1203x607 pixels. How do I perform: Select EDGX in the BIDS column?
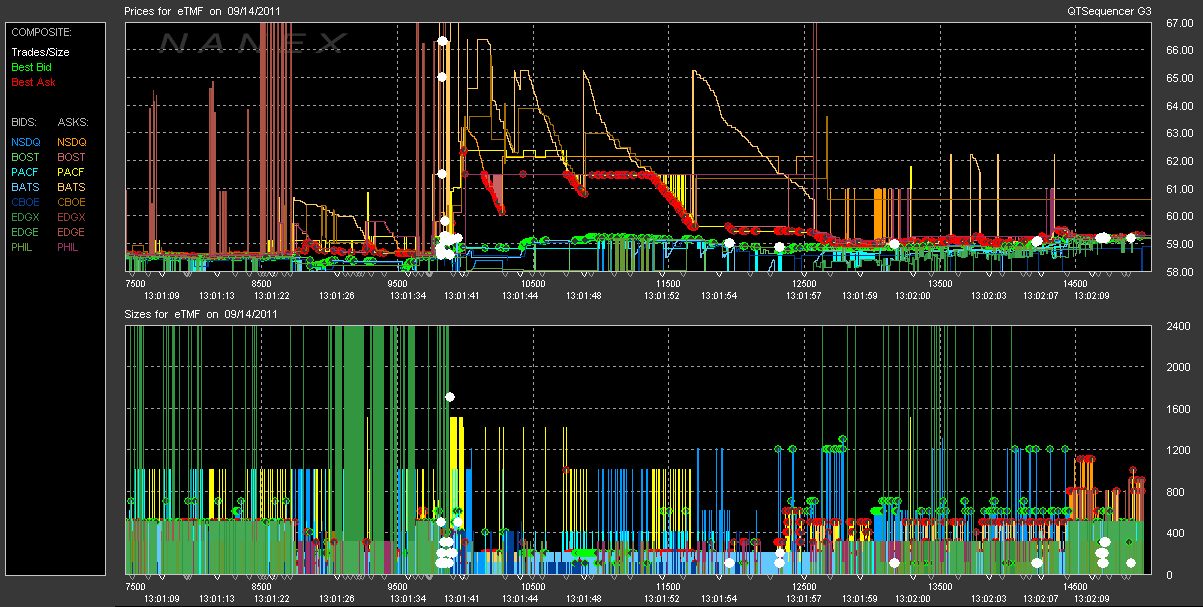pyautogui.click(x=25, y=217)
